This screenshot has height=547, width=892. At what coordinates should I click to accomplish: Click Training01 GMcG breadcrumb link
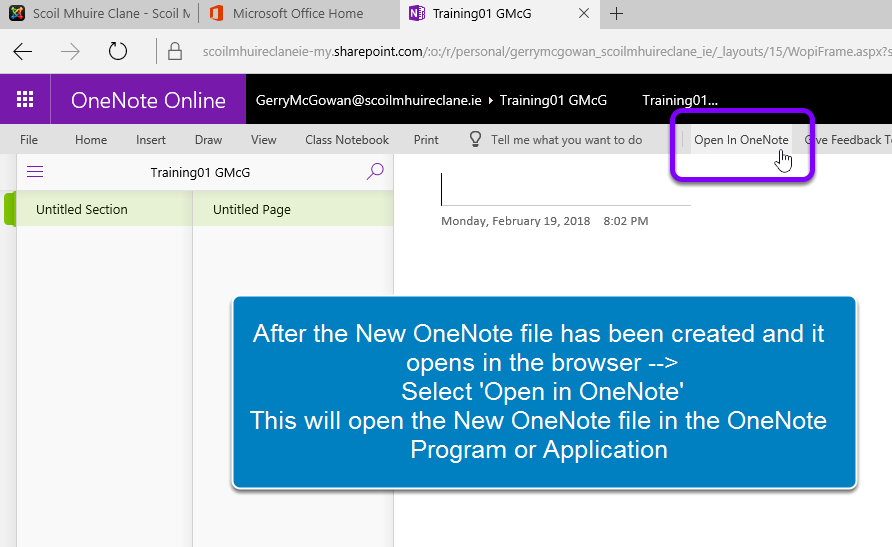pos(553,101)
